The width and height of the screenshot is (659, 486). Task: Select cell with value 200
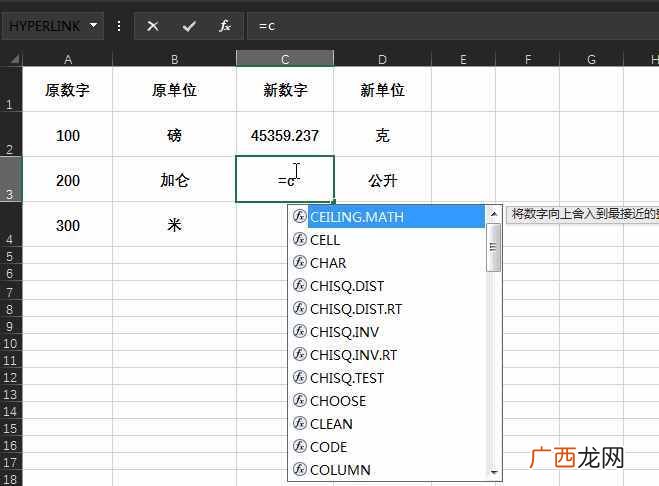tap(68, 180)
